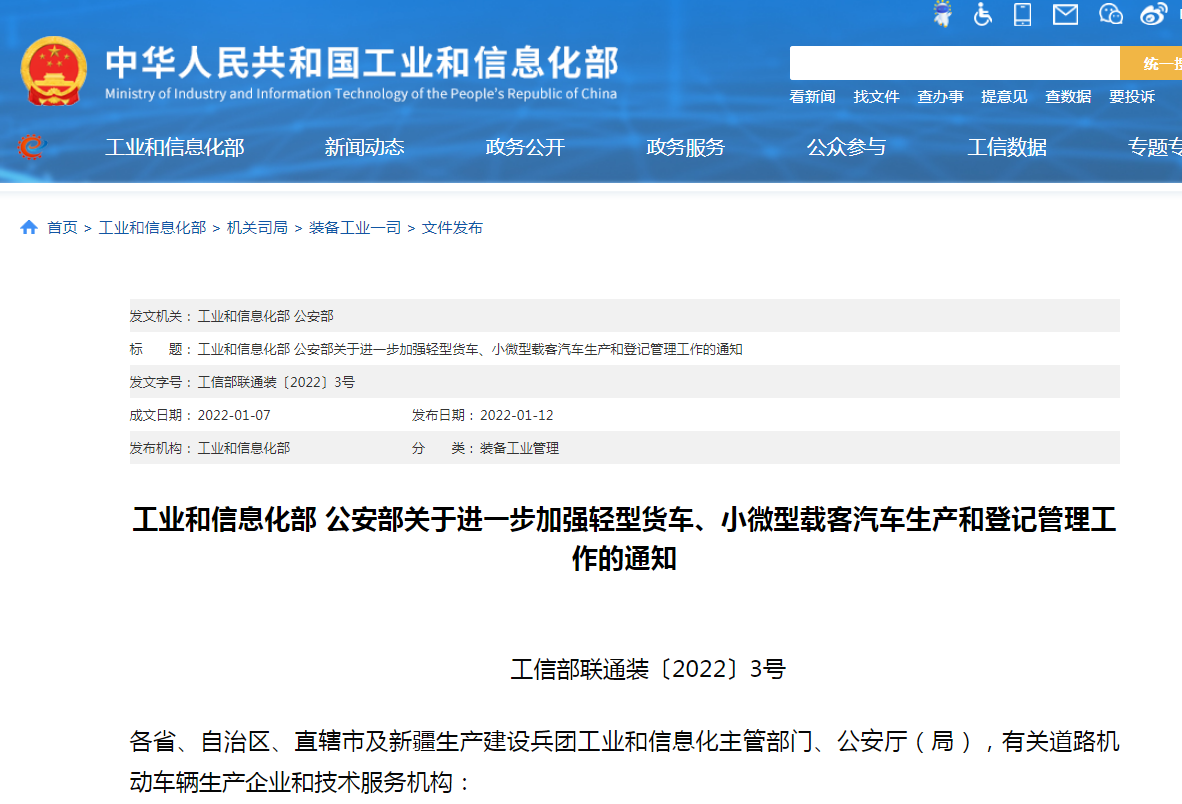Viewport: 1182px width, 804px height.
Task: Click 成文日期 value 2022-01-07
Action: (x=234, y=415)
